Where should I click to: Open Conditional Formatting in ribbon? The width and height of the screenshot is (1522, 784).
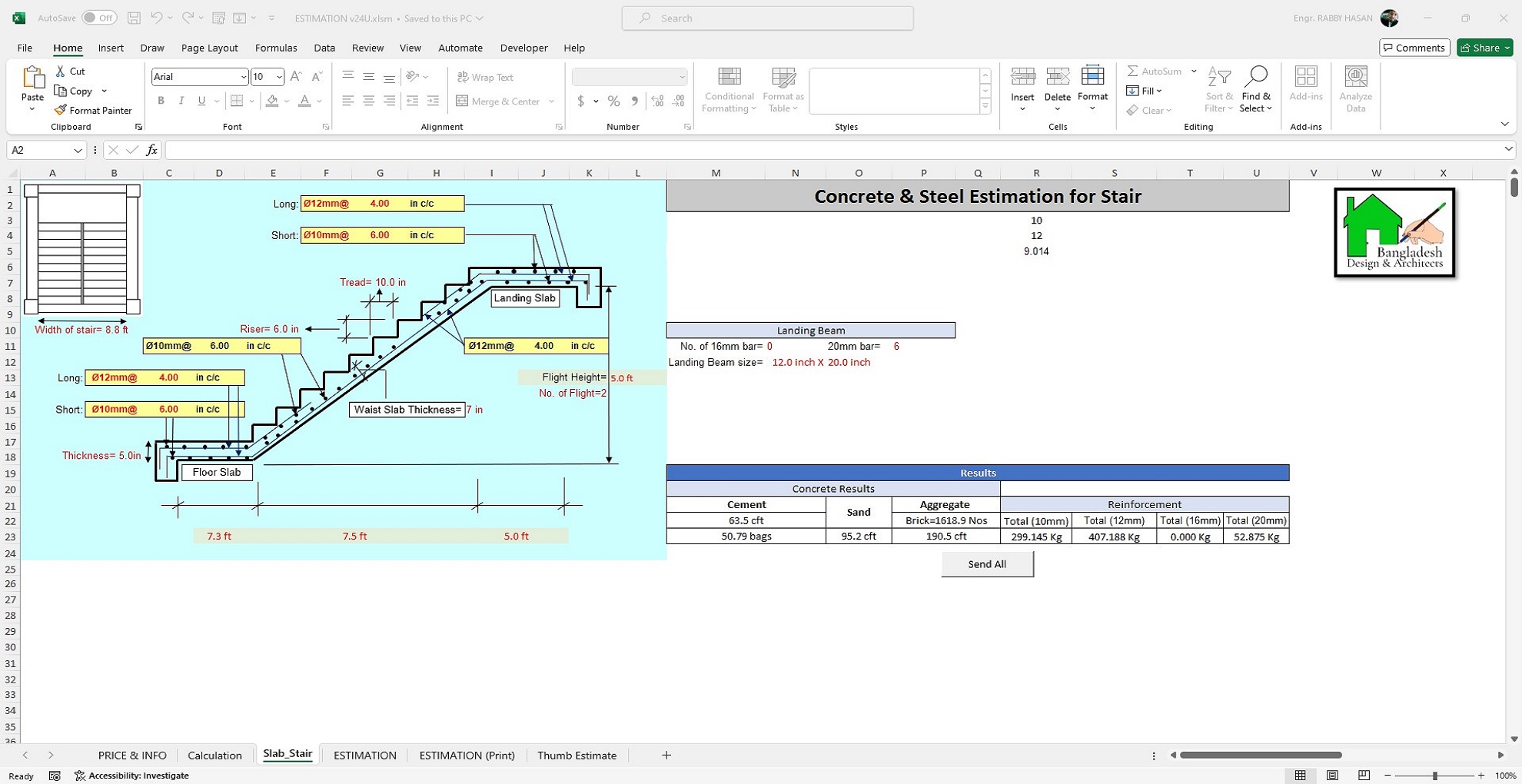[729, 90]
